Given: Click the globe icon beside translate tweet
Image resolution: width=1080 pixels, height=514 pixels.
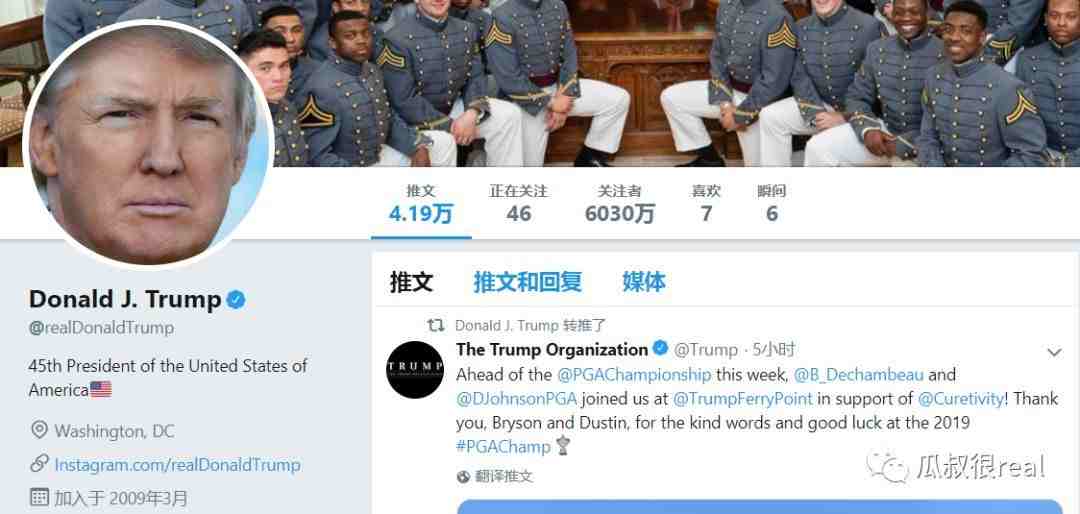Looking at the screenshot, I should [463, 476].
